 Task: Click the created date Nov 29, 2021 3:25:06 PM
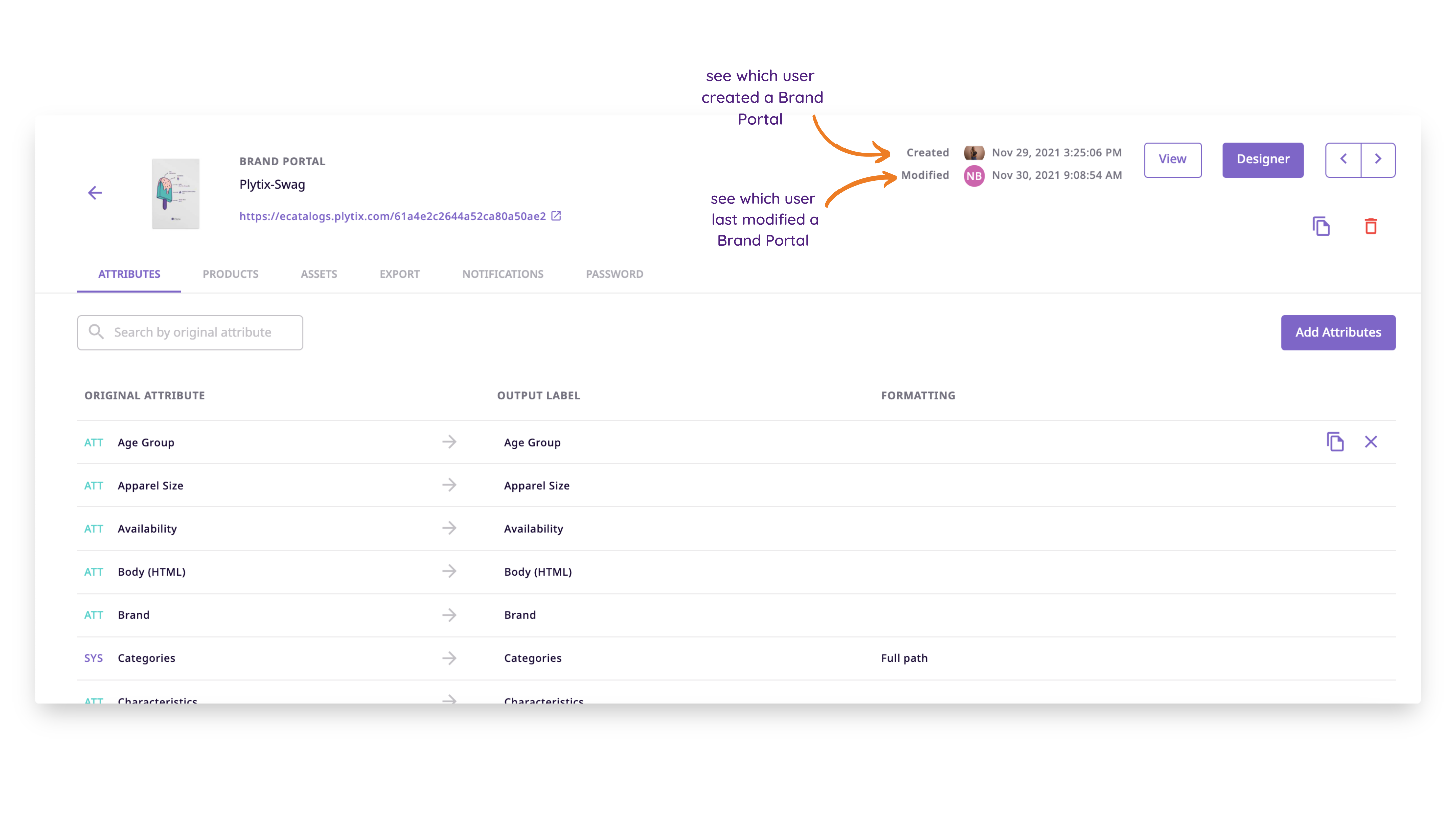tap(1056, 153)
